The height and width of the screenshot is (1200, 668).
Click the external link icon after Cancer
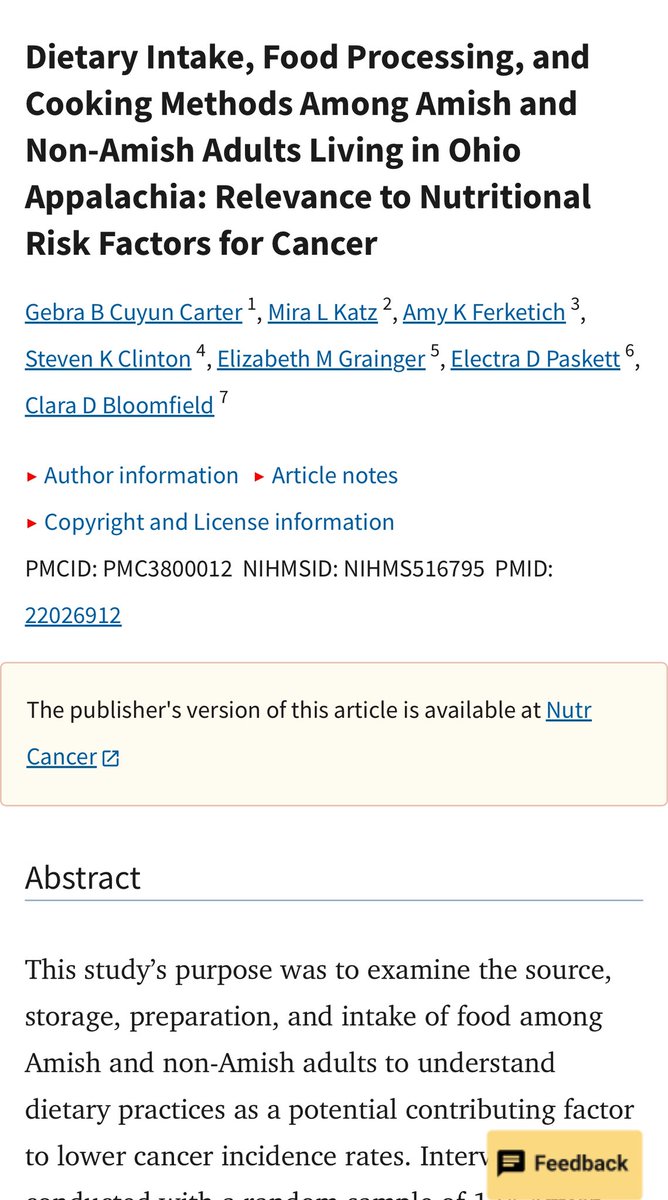click(111, 758)
